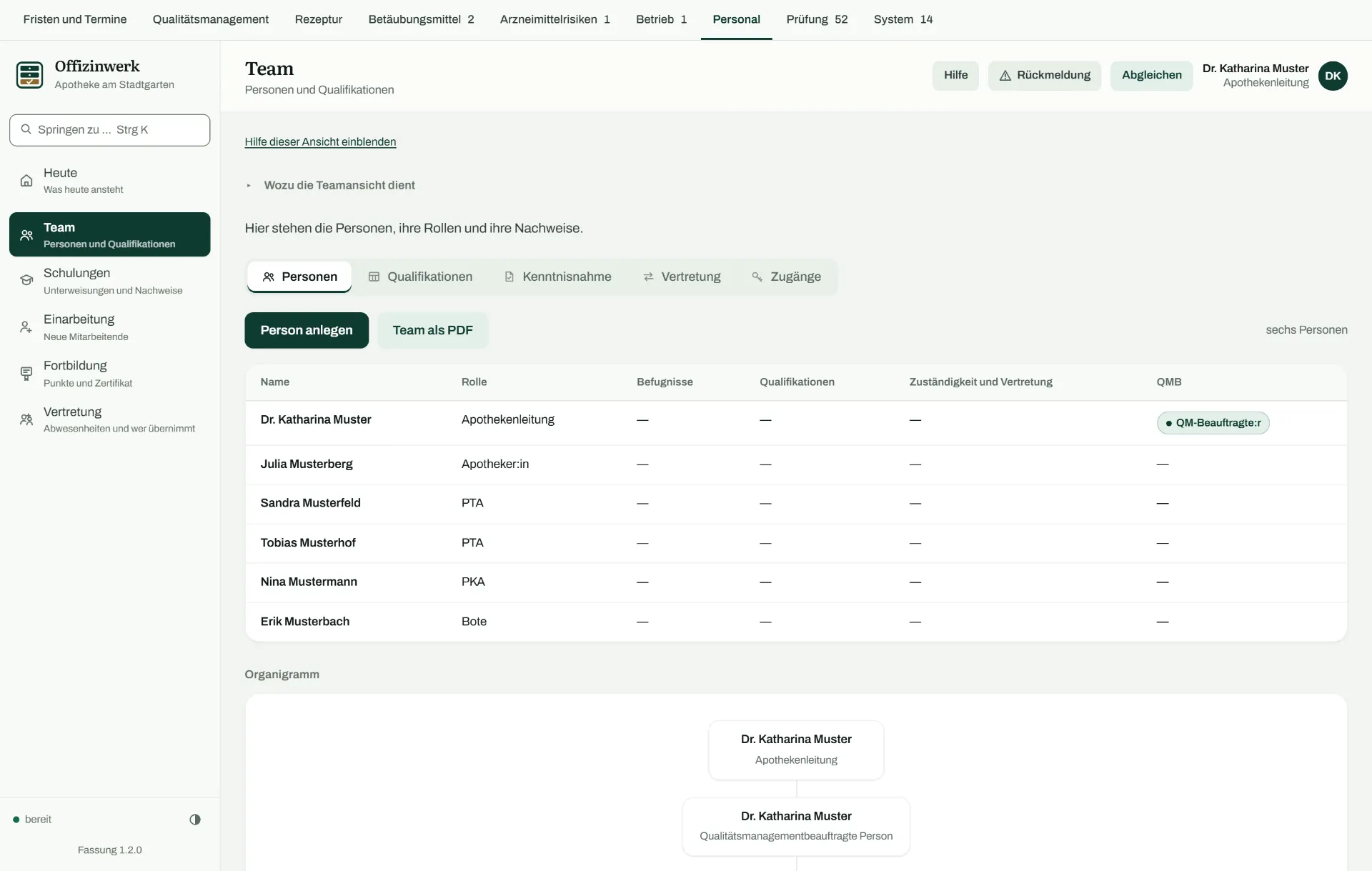
Task: Open the System menu showing 14
Action: 903,19
